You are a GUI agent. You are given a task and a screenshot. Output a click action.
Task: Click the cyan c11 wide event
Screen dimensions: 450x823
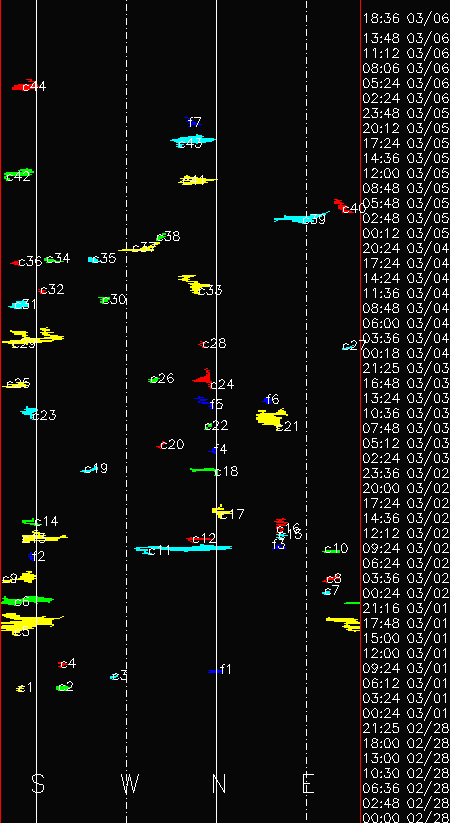click(183, 549)
